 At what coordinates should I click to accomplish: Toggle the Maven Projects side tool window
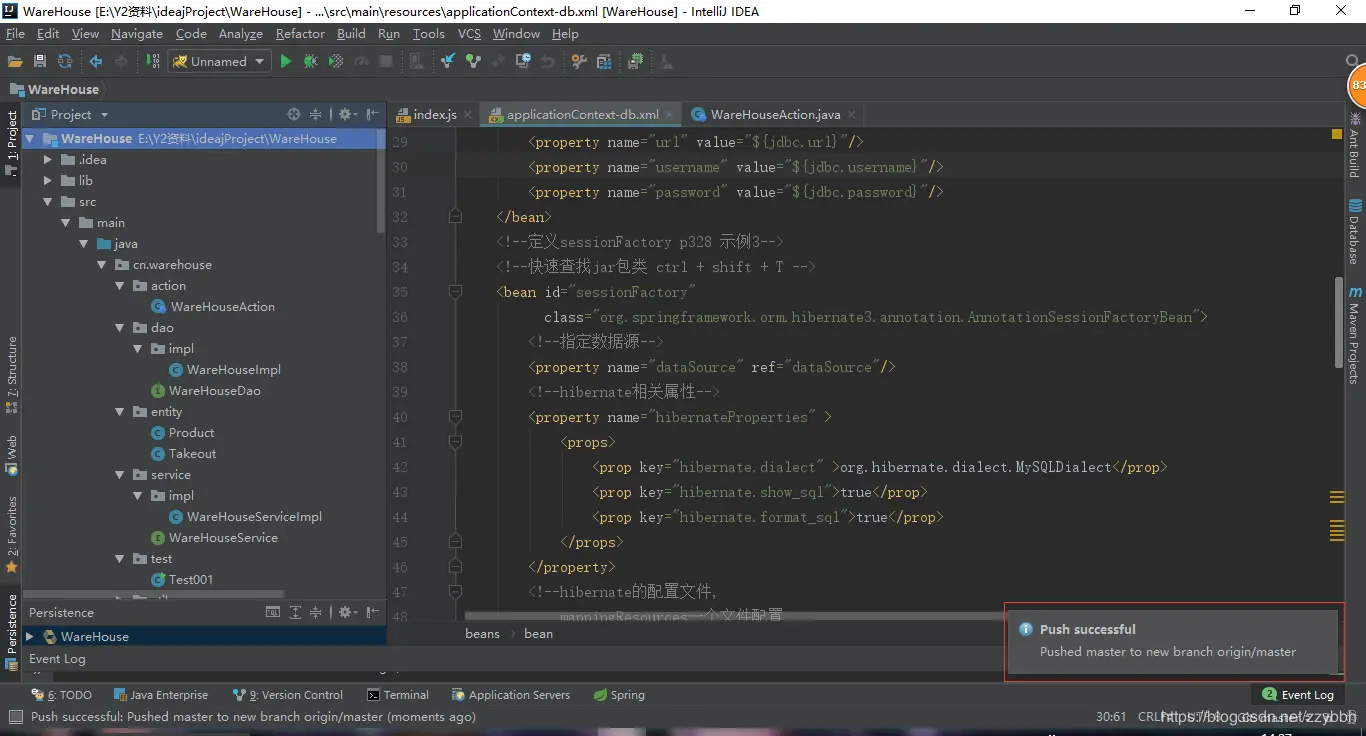click(x=1354, y=336)
